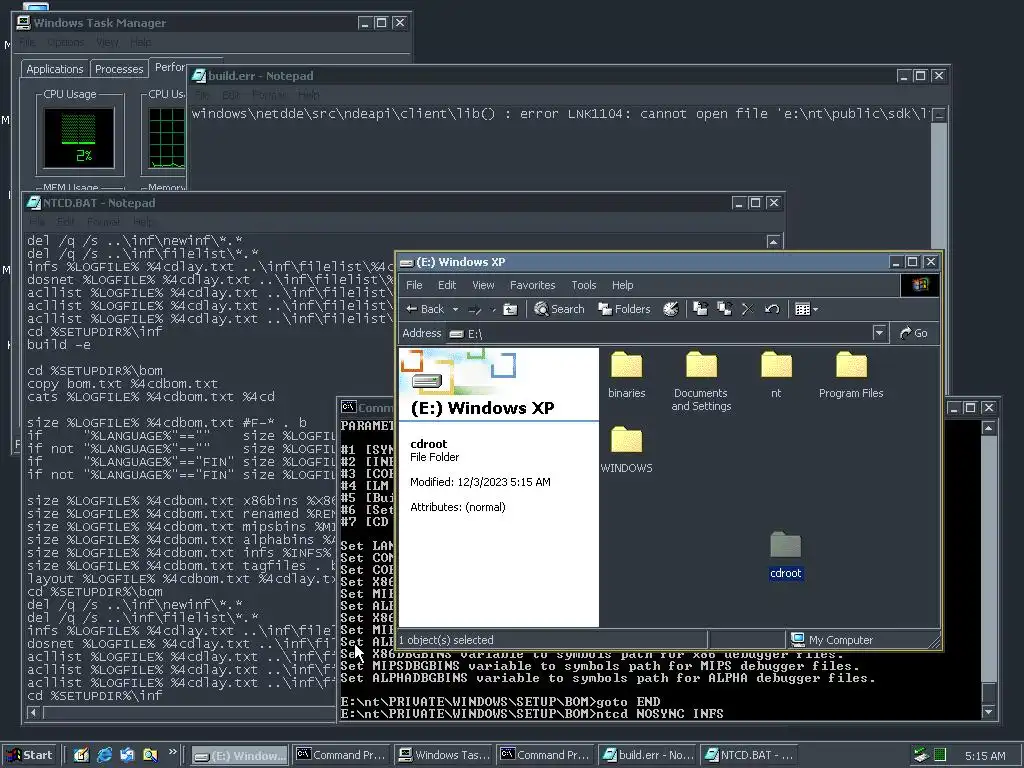Go up one folder level in Explorer
Screen dimensions: 1024x768
(x=510, y=310)
